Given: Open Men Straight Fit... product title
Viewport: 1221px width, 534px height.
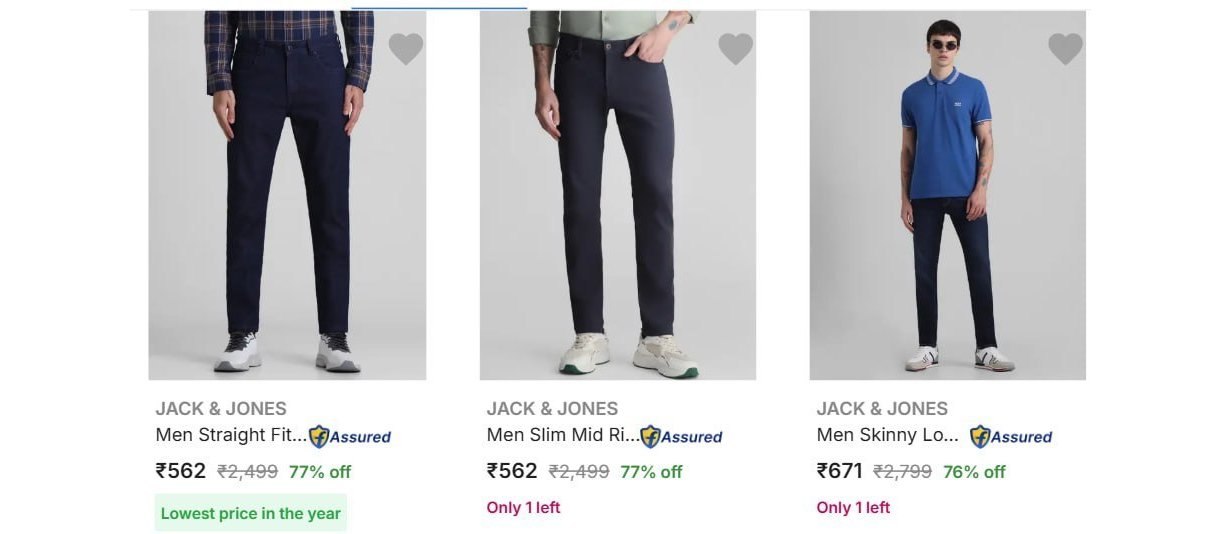Looking at the screenshot, I should [231, 435].
